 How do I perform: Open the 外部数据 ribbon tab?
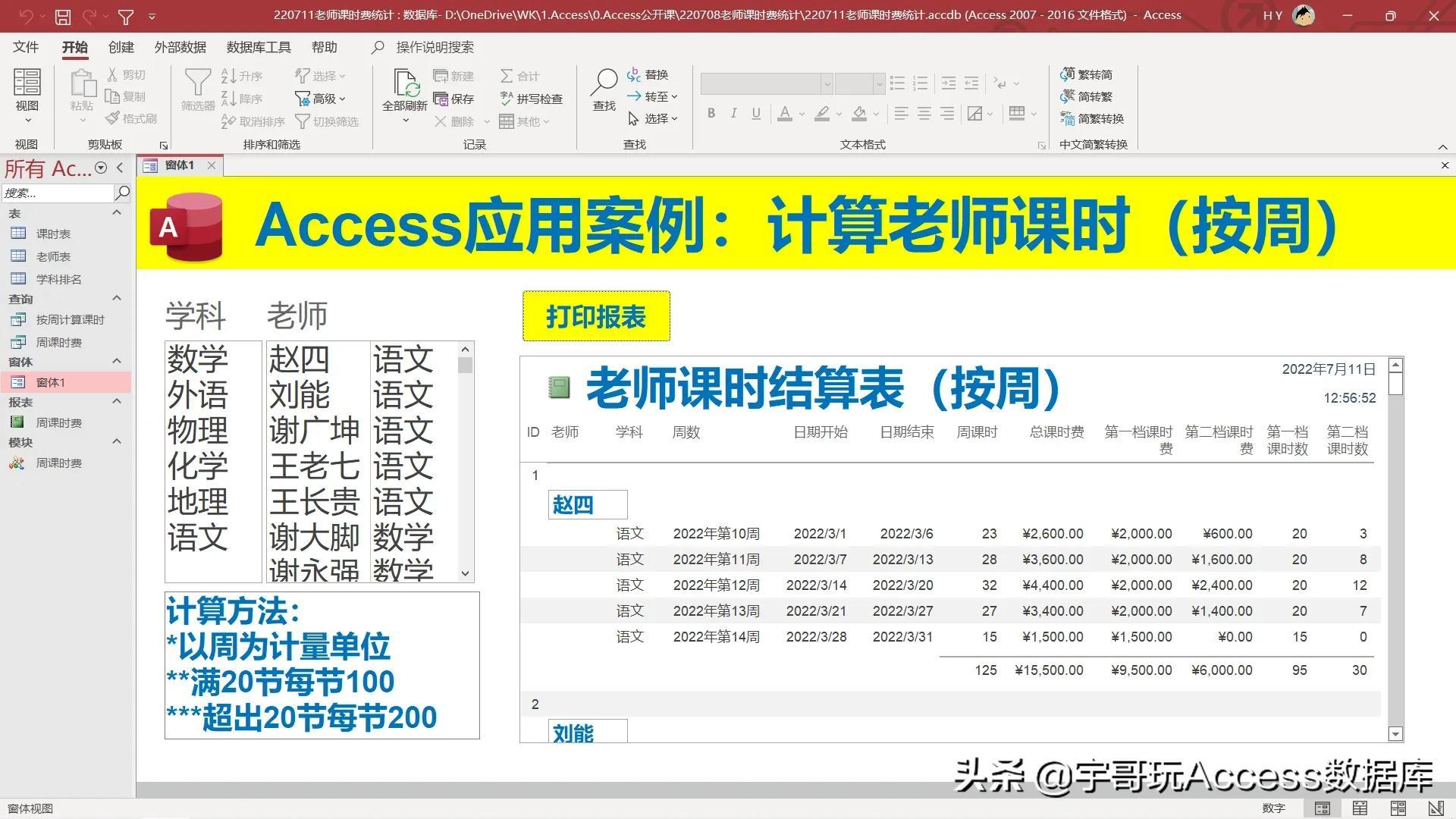pyautogui.click(x=180, y=47)
